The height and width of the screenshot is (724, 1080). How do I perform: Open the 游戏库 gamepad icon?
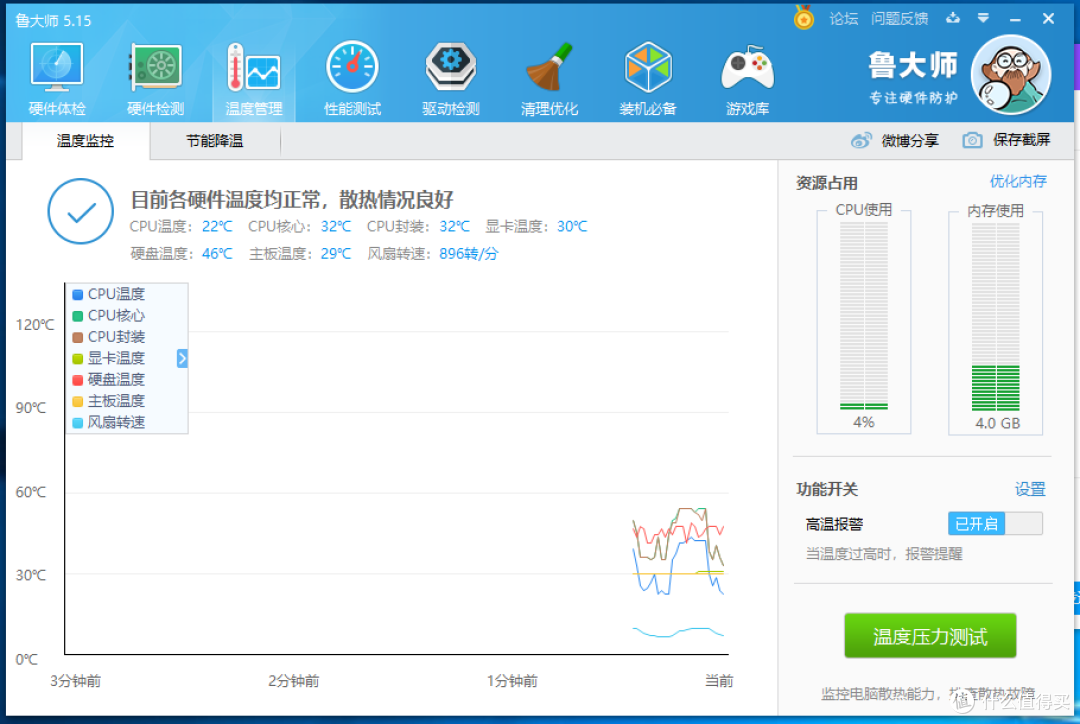(x=747, y=79)
